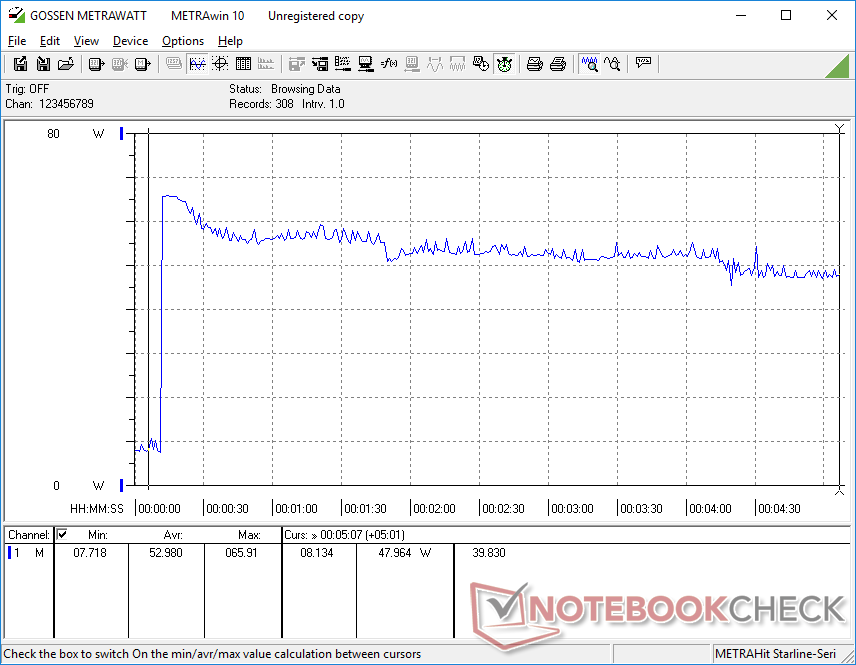
Task: Open the Options menu
Action: click(x=183, y=41)
